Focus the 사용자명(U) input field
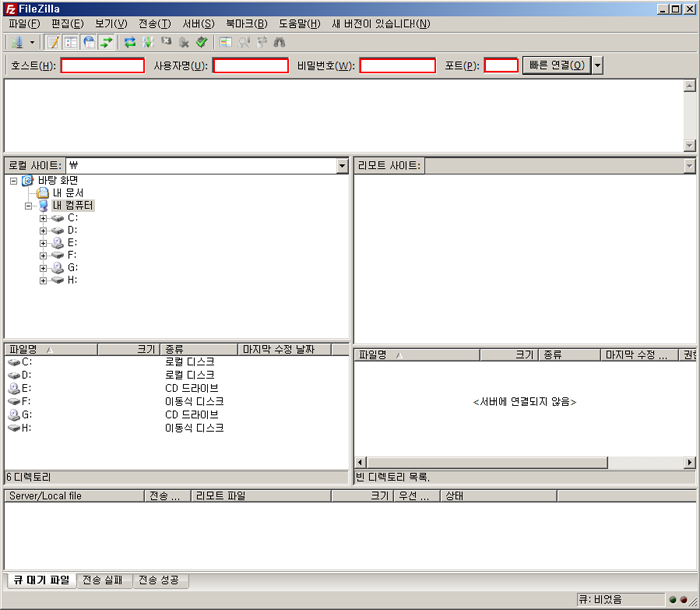The image size is (700, 610). pyautogui.click(x=251, y=66)
